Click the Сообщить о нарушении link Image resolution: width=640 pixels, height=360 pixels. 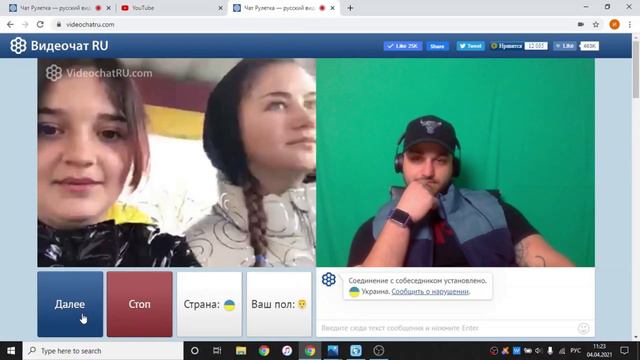click(x=430, y=291)
